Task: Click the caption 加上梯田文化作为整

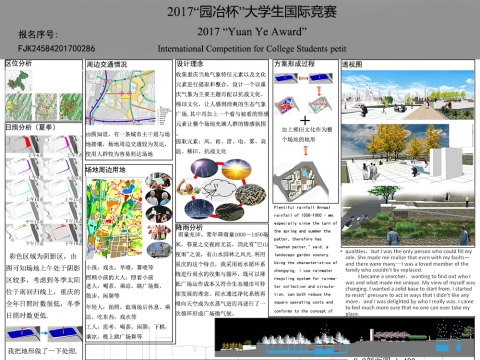Action: pos(307,129)
